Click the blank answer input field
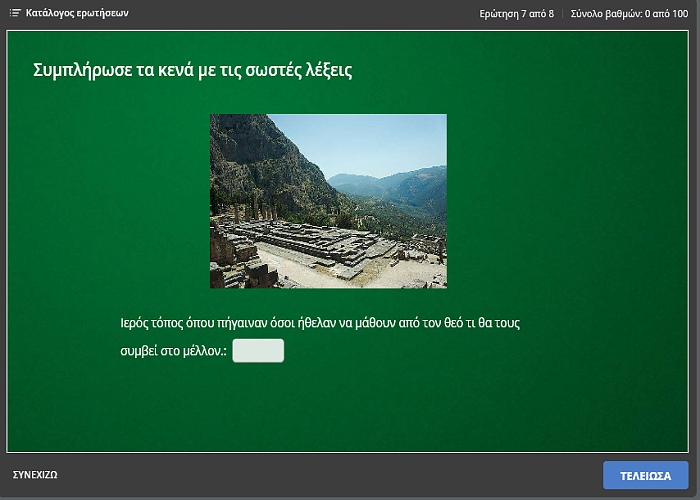This screenshot has height=500, width=700. 258,350
